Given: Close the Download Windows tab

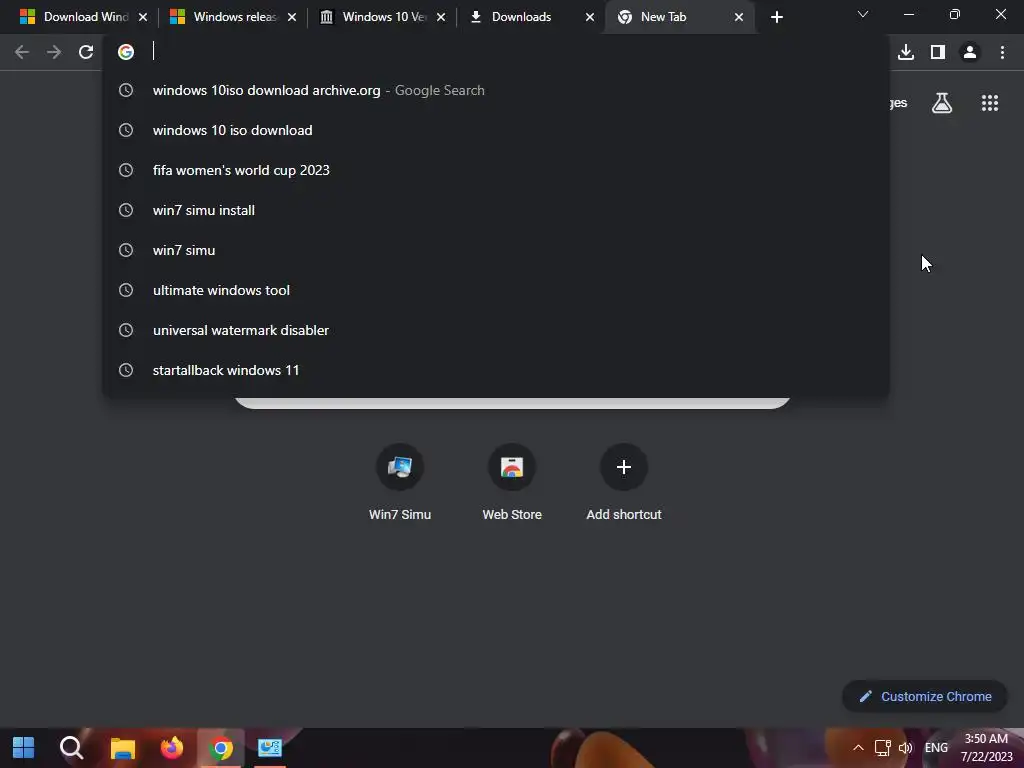Looking at the screenshot, I should pos(143,17).
